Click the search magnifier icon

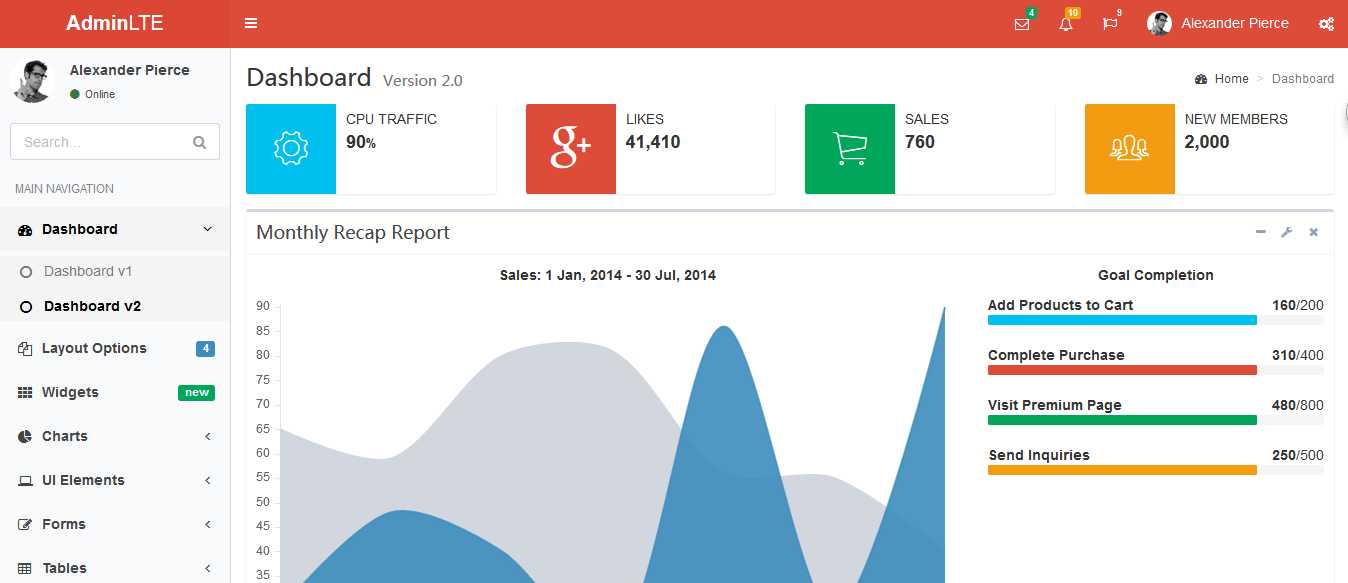(199, 142)
